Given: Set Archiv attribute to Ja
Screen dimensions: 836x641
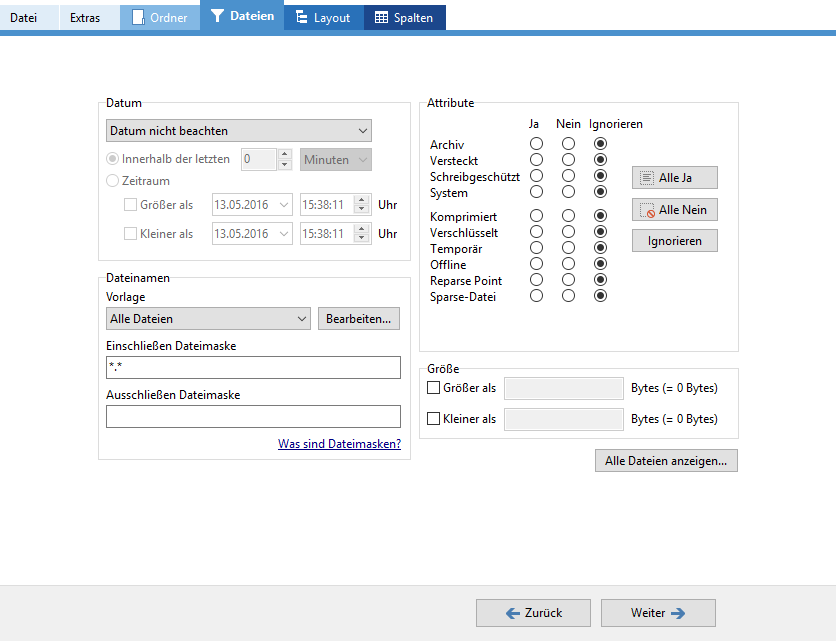Looking at the screenshot, I should [x=537, y=145].
